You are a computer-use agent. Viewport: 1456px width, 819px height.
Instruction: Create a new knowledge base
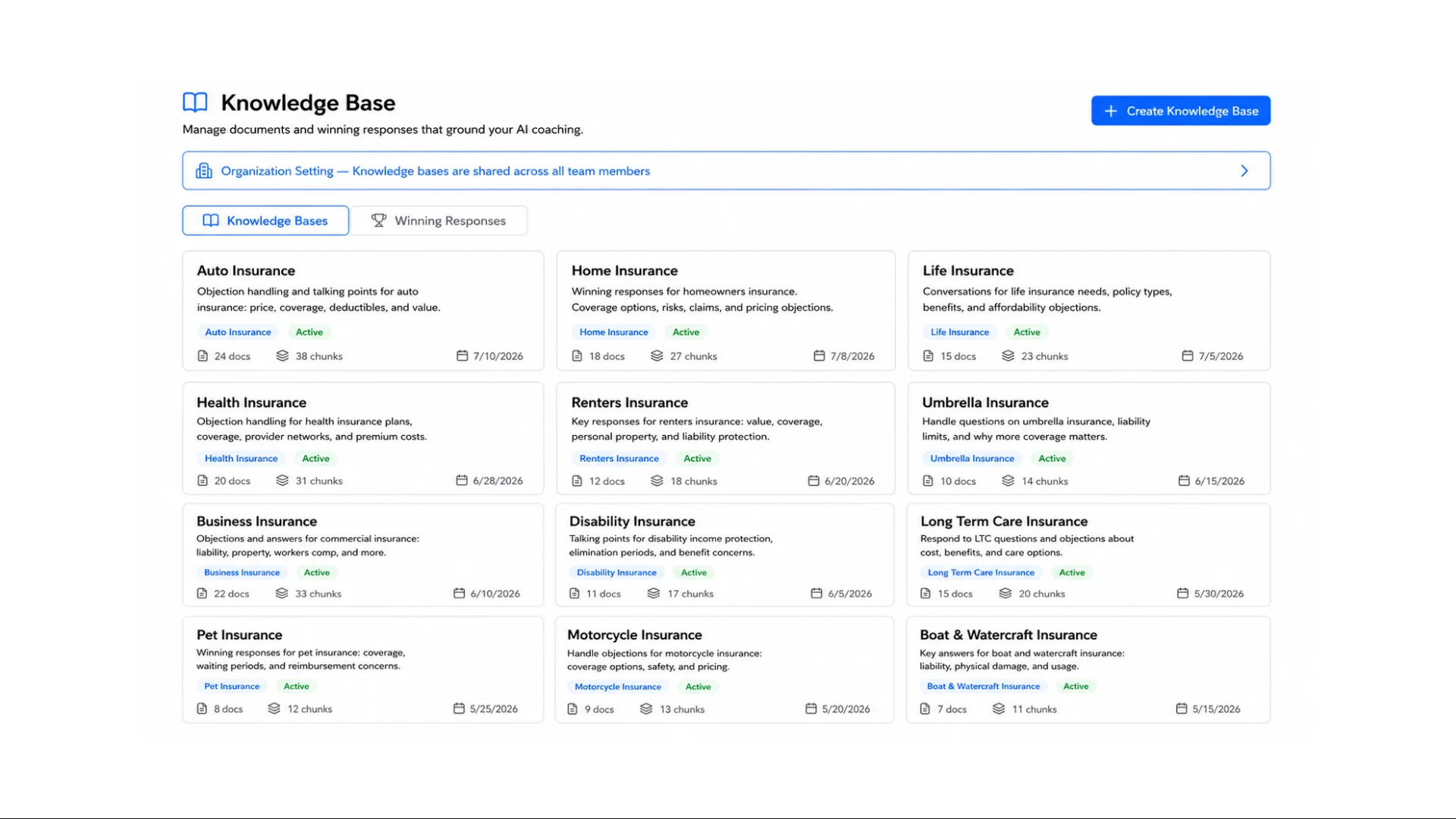[1181, 111]
